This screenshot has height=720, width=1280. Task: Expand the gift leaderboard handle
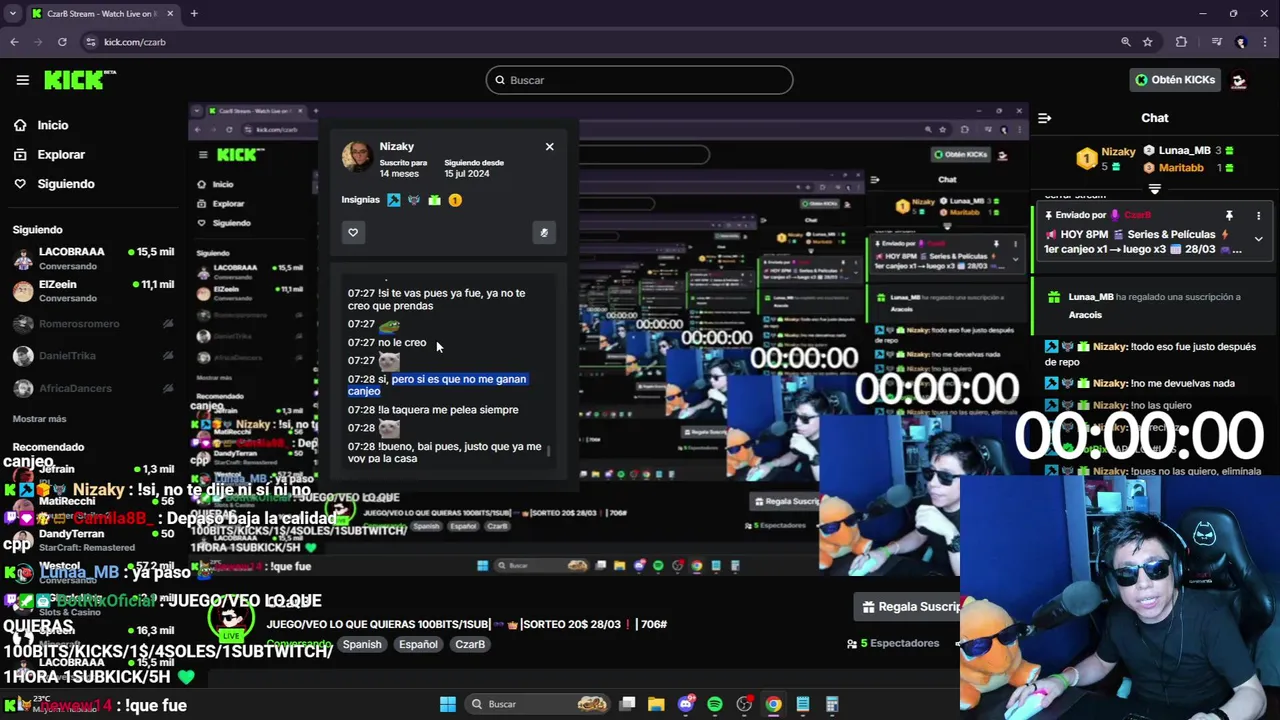tap(1155, 188)
